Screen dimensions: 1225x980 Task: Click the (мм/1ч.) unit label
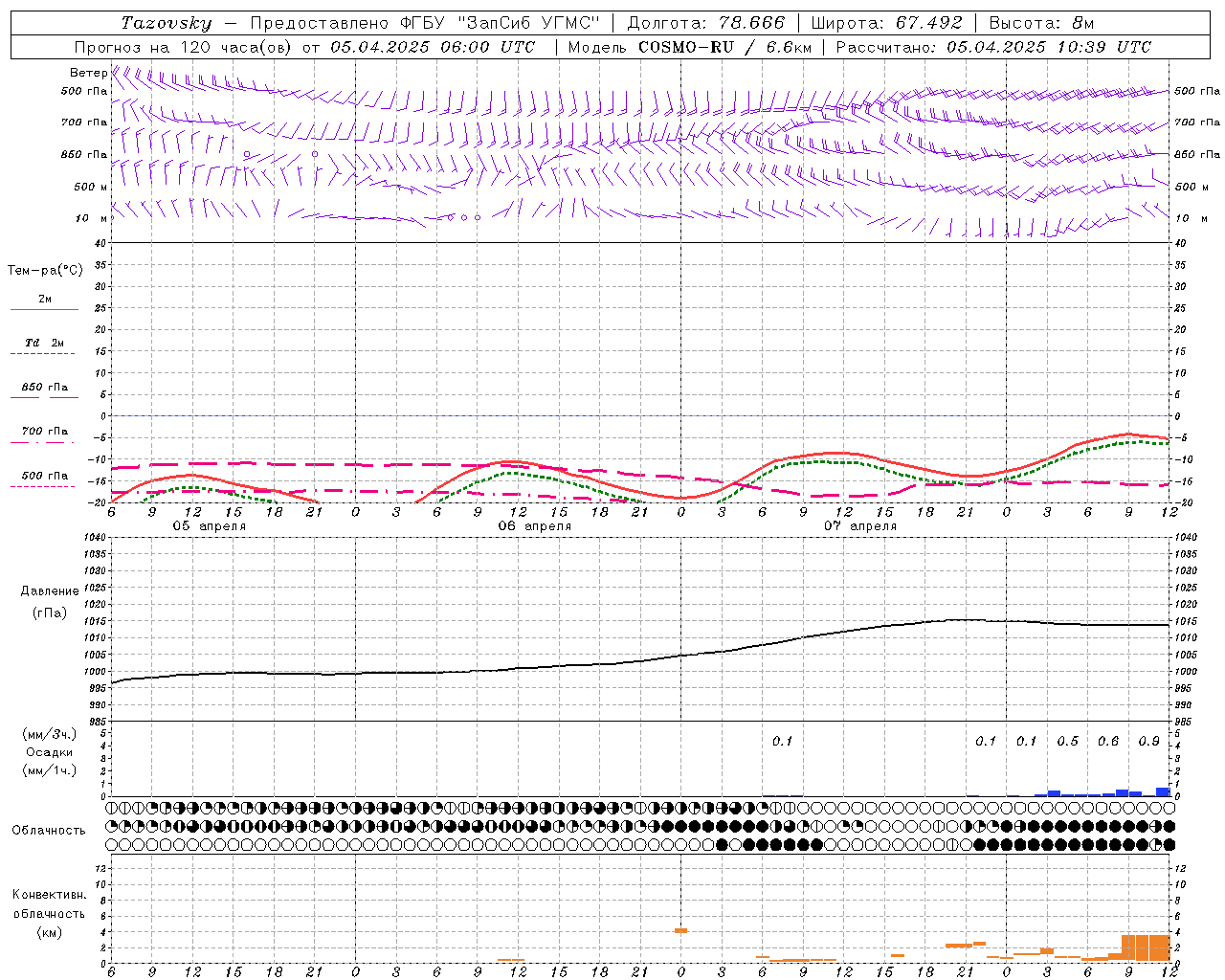50,770
